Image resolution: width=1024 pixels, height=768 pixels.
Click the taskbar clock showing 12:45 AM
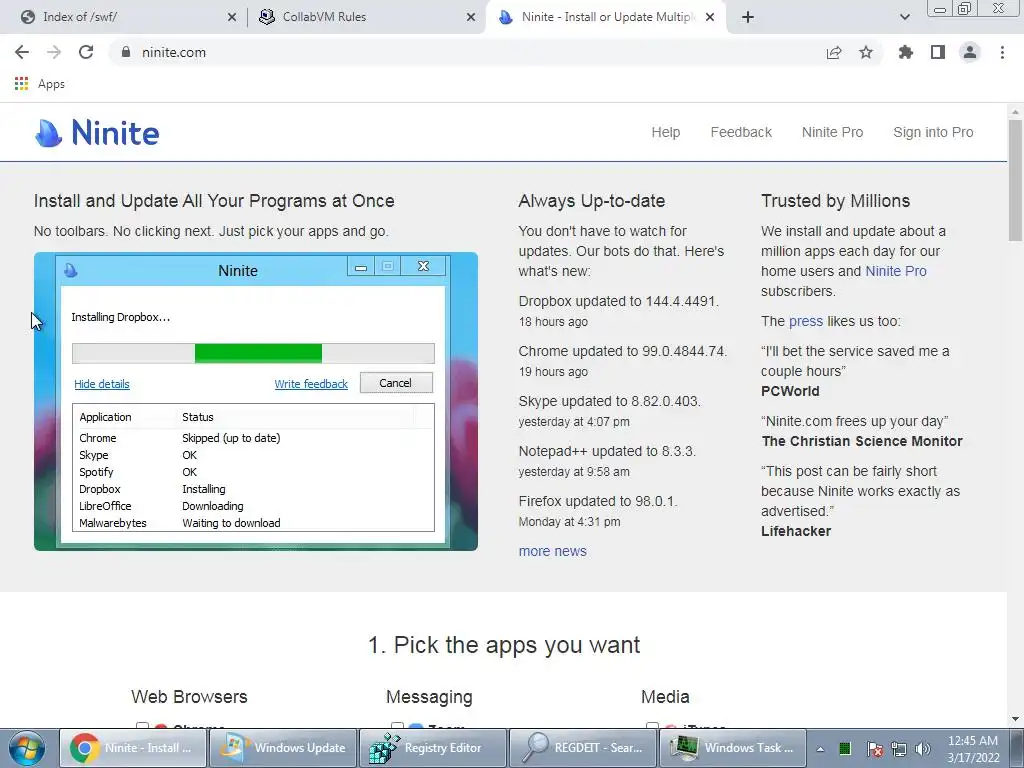click(972, 748)
